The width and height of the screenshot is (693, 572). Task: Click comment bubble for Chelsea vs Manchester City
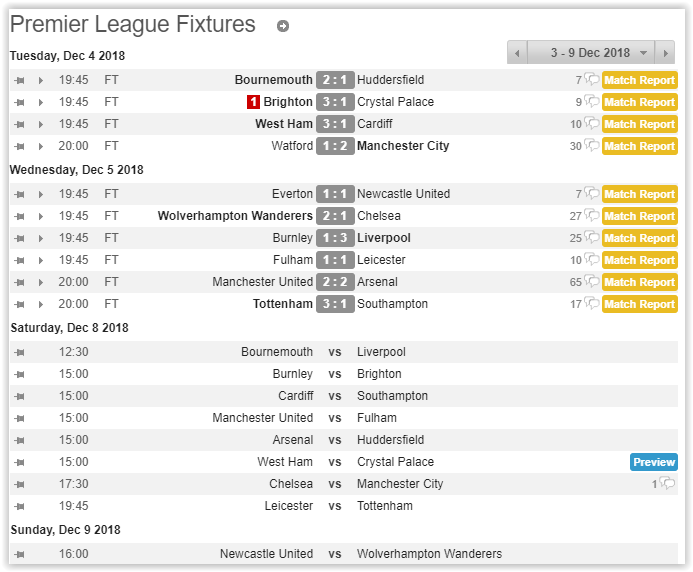667,484
